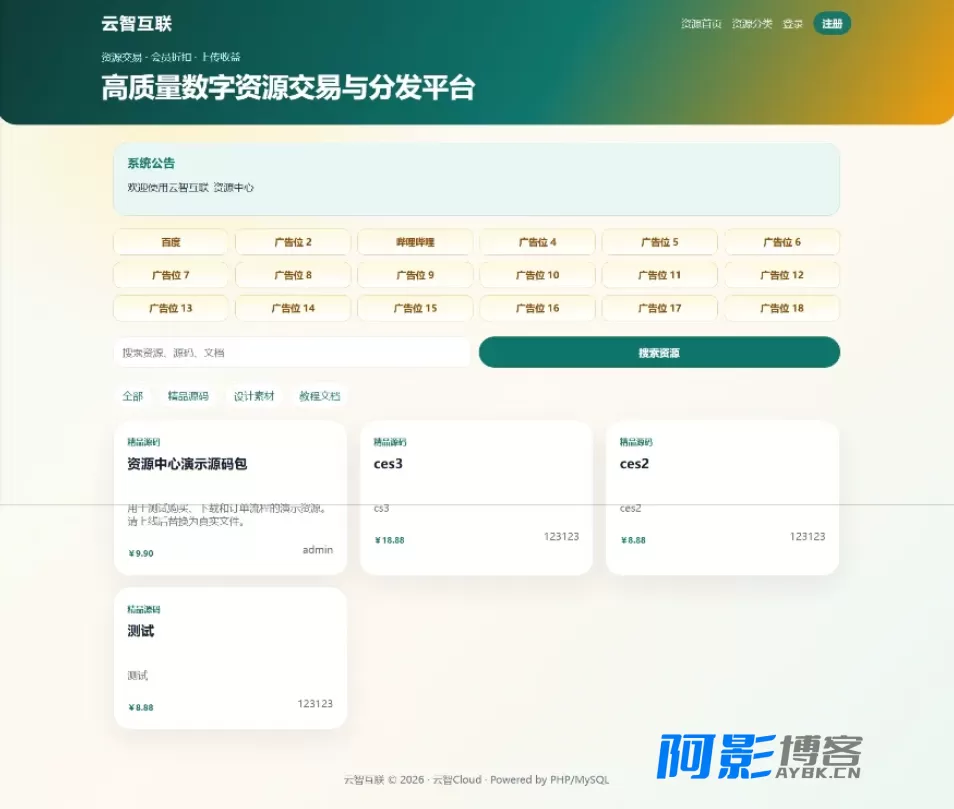Open the ces3 resource card

click(x=476, y=498)
